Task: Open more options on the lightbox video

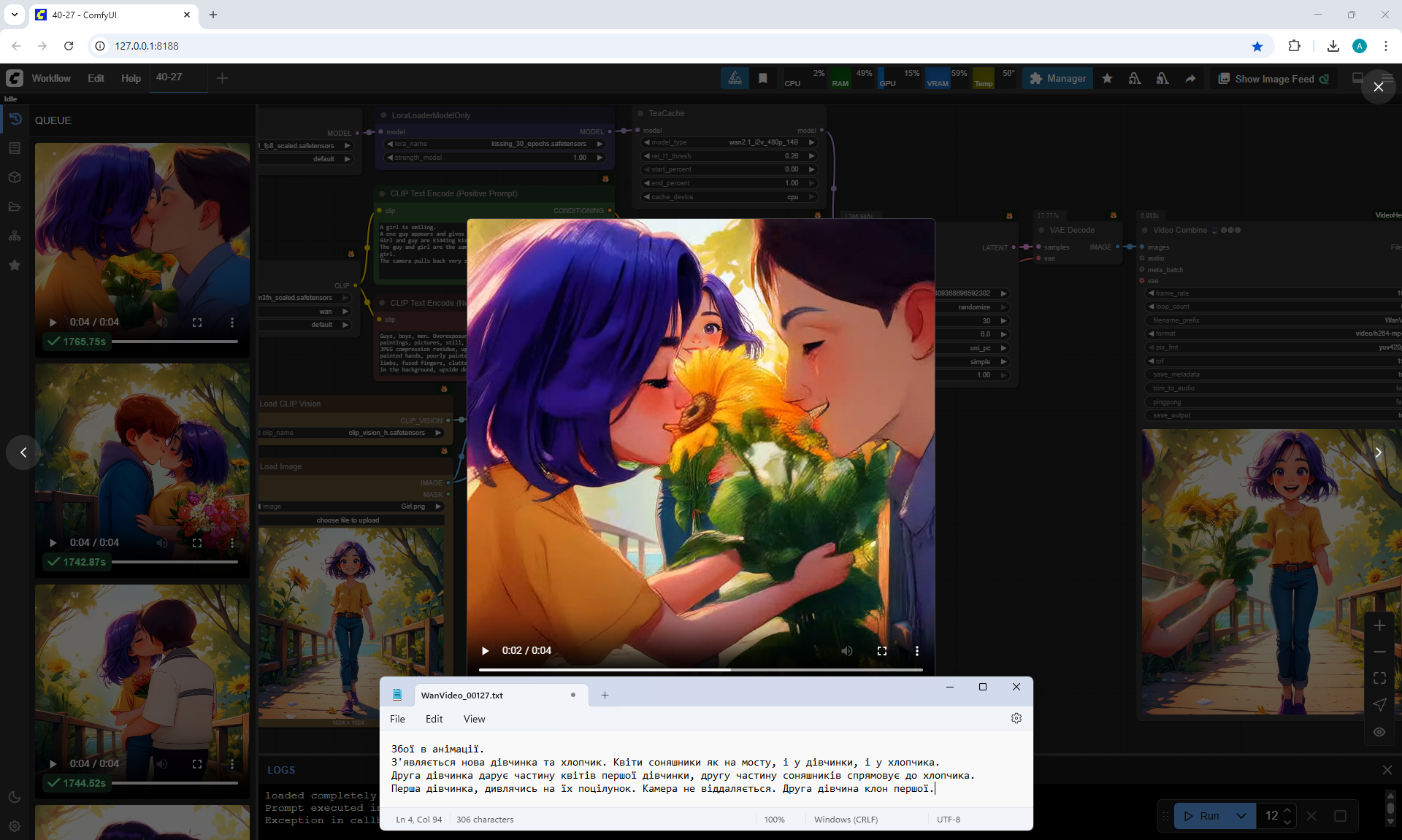Action: tap(916, 650)
